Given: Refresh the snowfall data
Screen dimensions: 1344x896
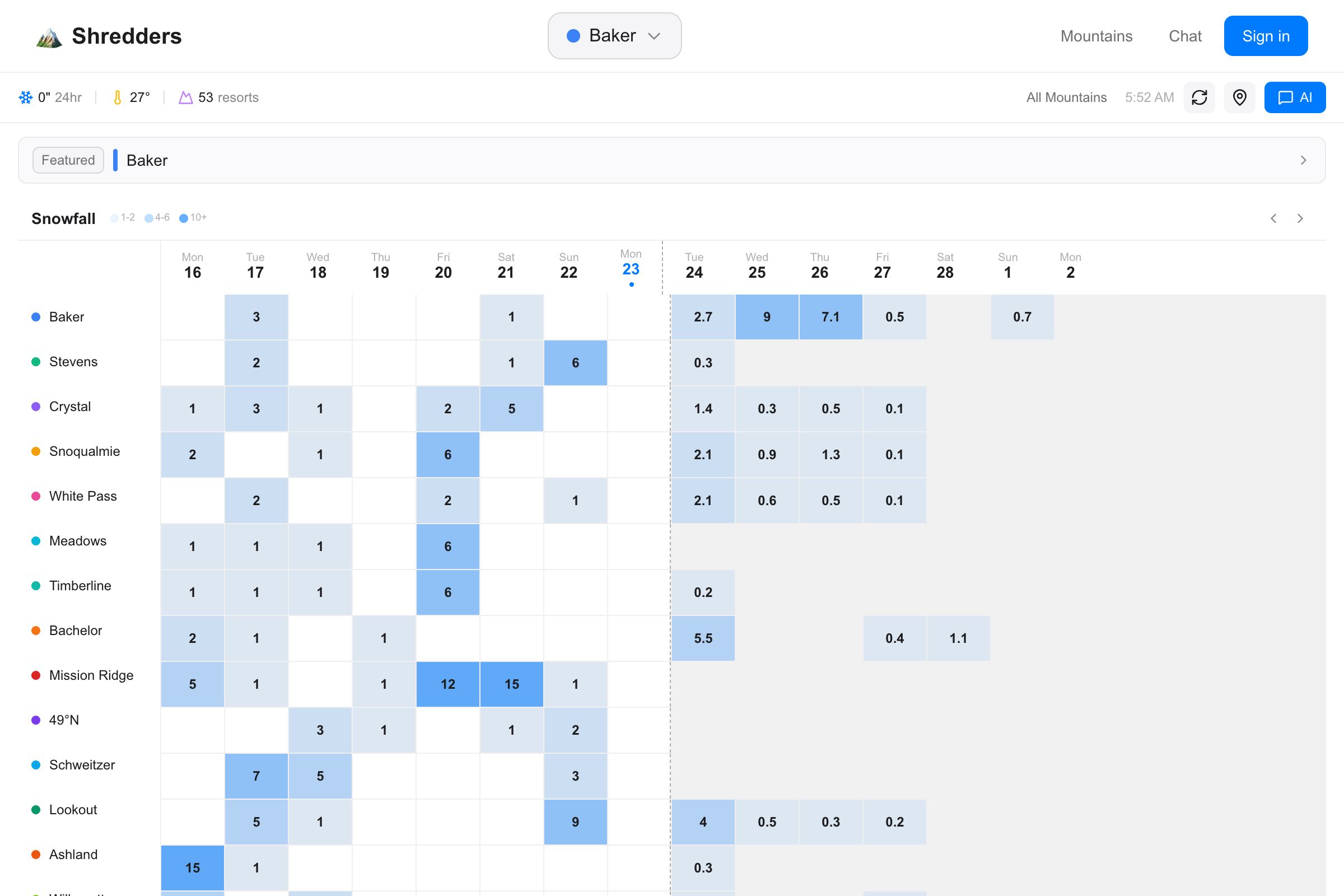Looking at the screenshot, I should [x=1200, y=97].
